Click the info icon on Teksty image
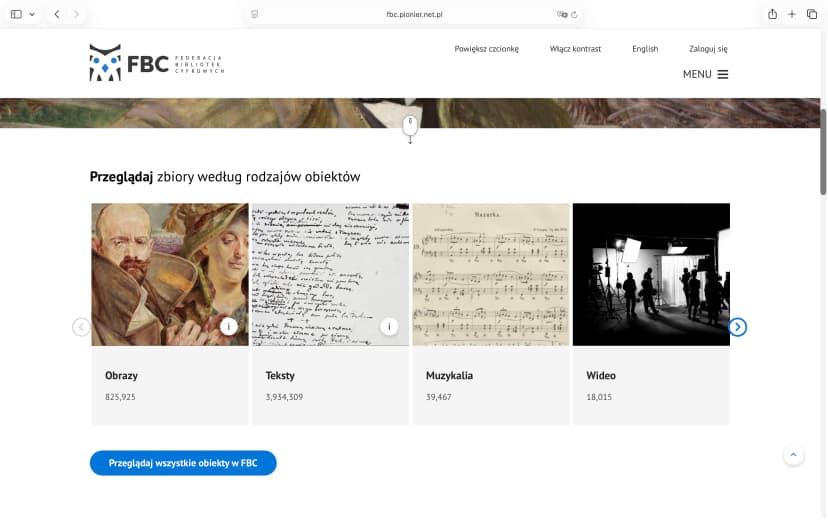The image size is (828, 520). coord(389,326)
